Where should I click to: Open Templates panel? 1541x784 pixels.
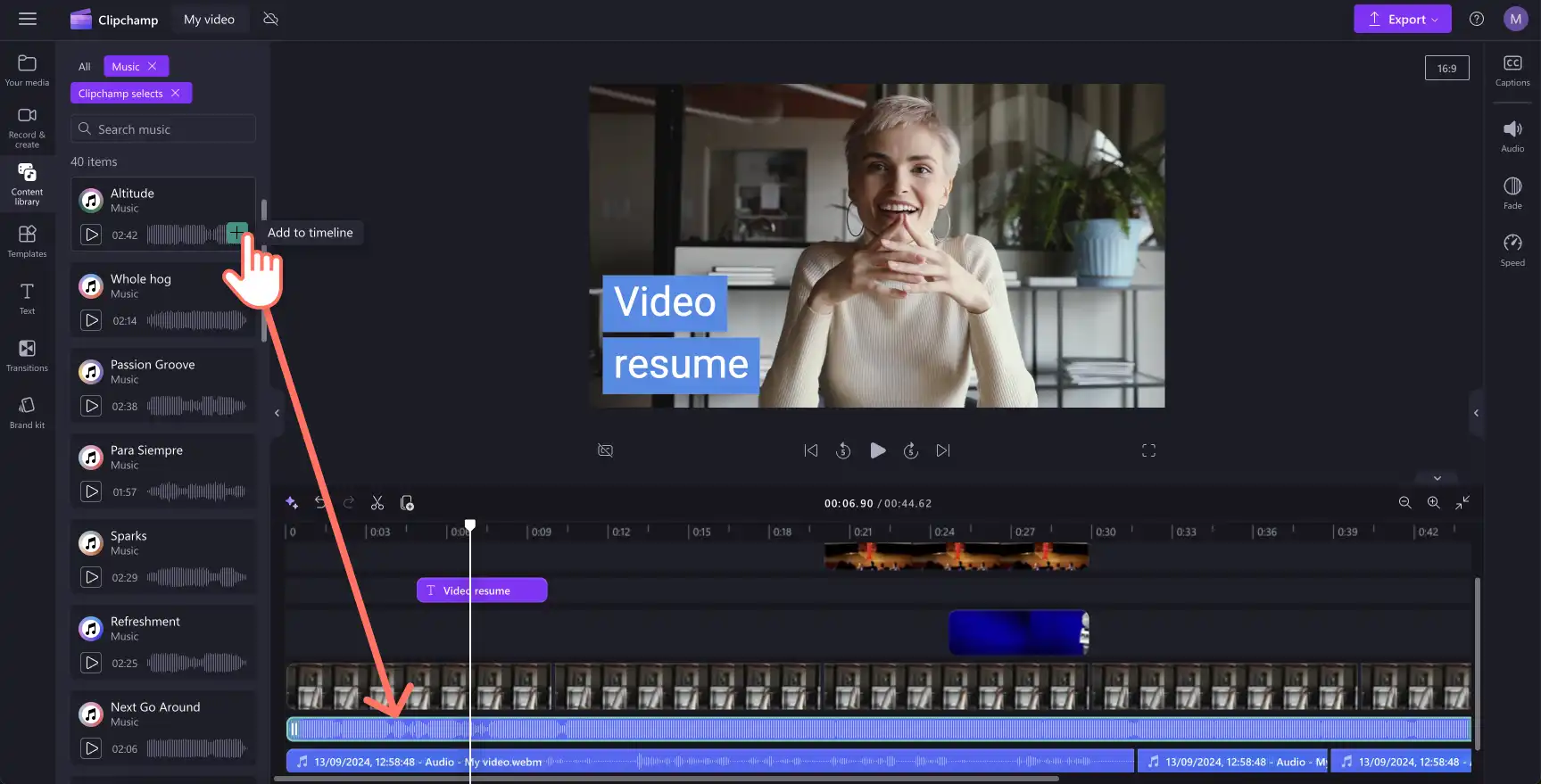click(x=27, y=242)
